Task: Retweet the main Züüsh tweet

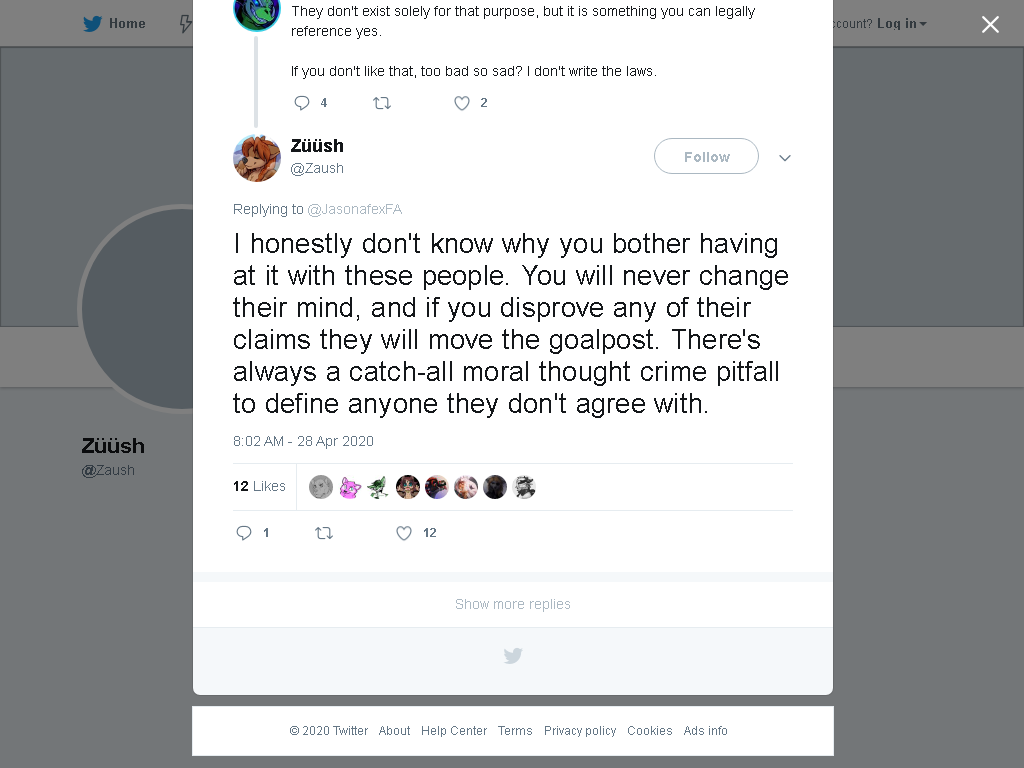Action: 324,533
